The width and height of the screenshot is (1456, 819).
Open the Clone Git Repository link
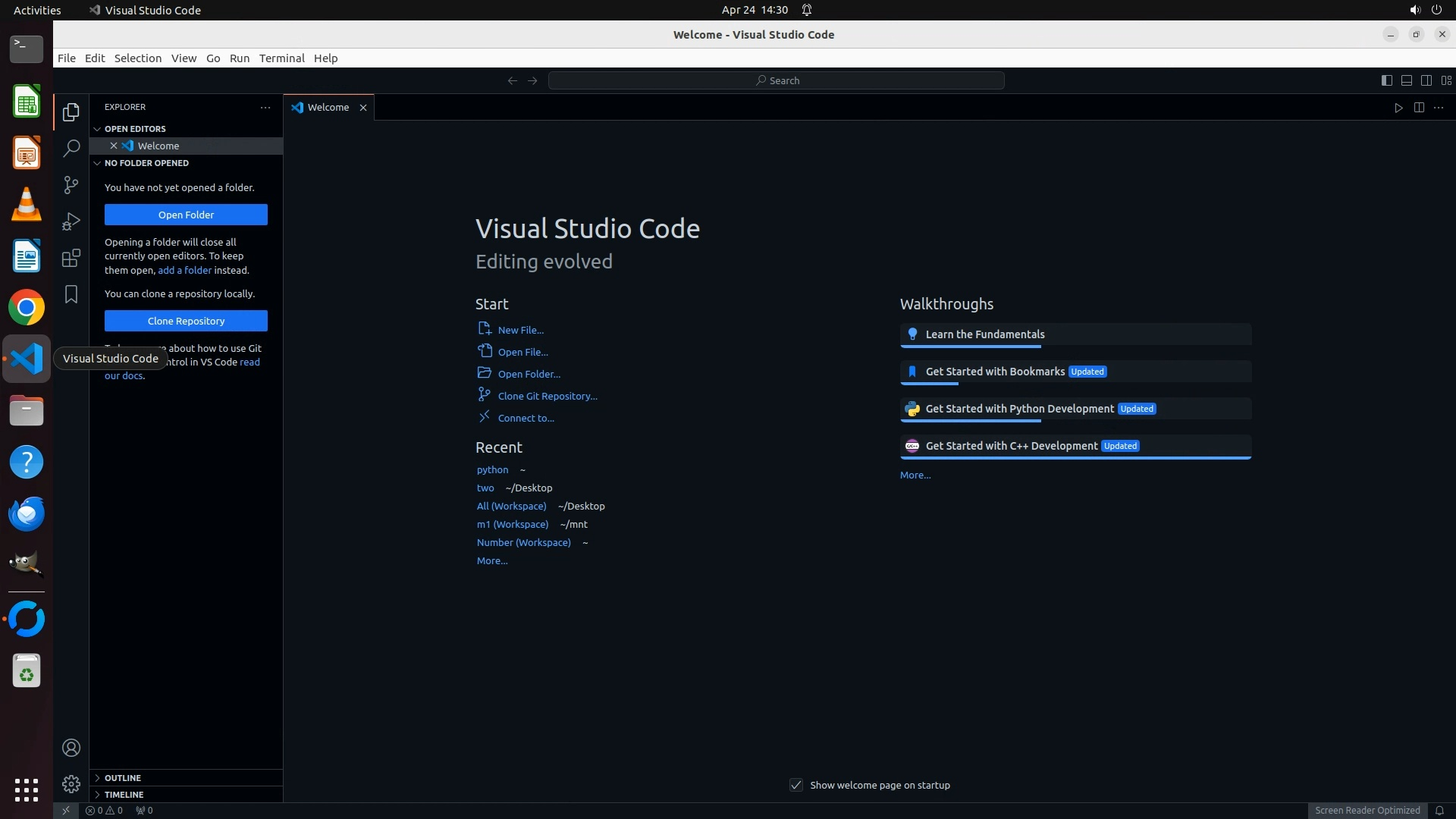click(x=547, y=396)
